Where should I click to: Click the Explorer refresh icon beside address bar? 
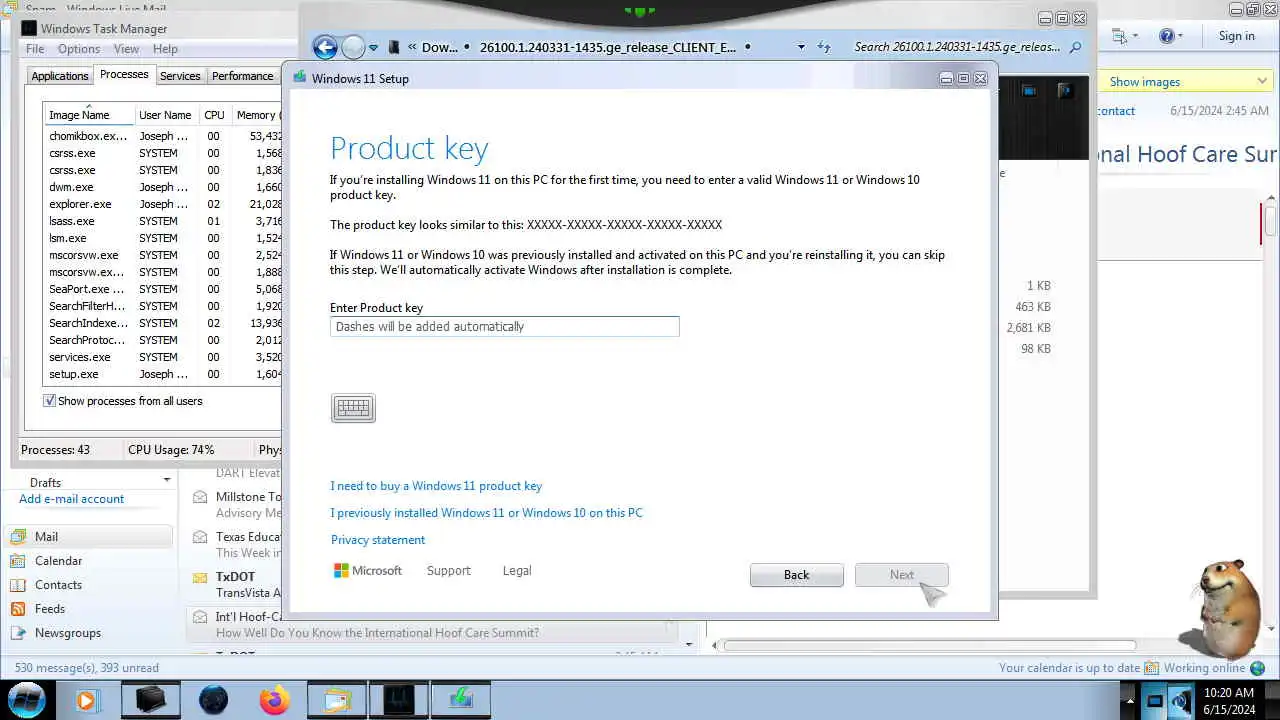click(x=824, y=47)
